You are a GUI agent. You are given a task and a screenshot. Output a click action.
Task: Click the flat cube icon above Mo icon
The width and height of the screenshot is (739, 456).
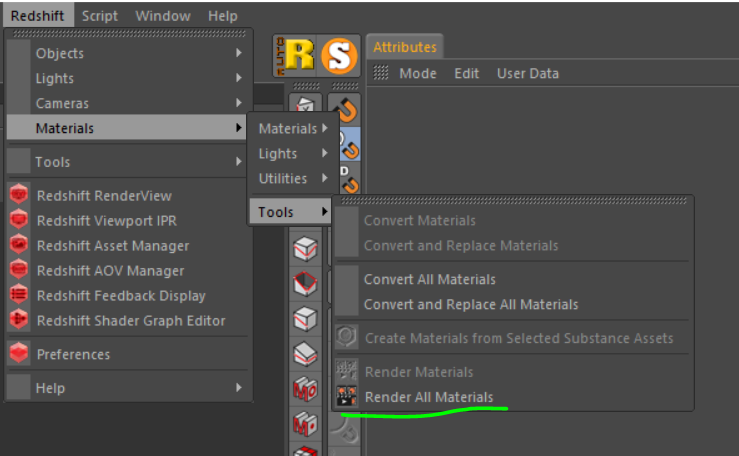click(x=305, y=354)
